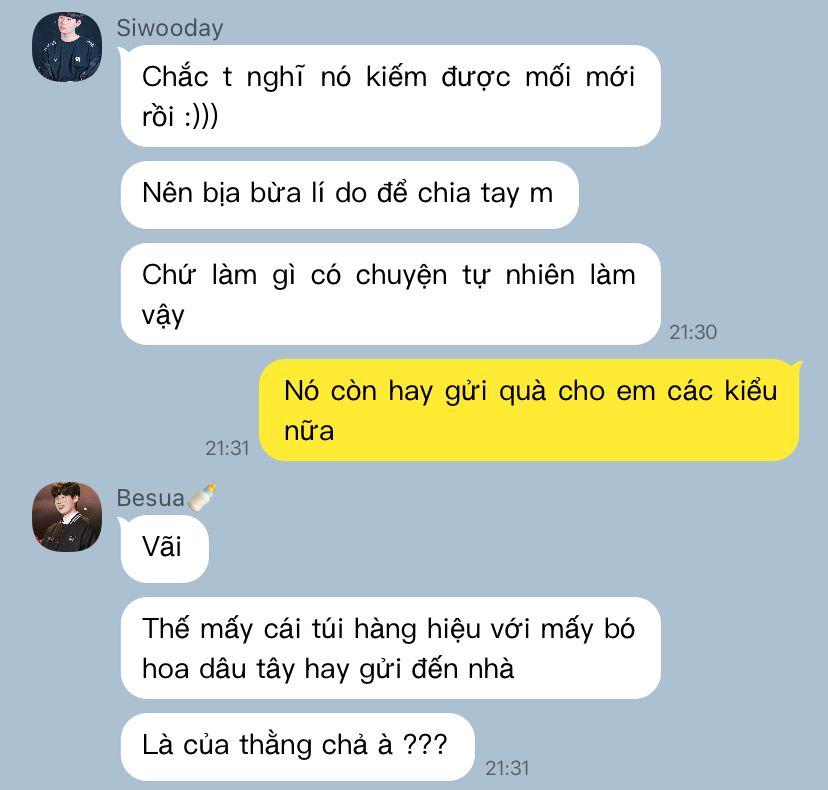Screen dimensions: 828x790
Task: Select the yellow message "Nó còn hay gửi quà"
Action: [x=529, y=410]
